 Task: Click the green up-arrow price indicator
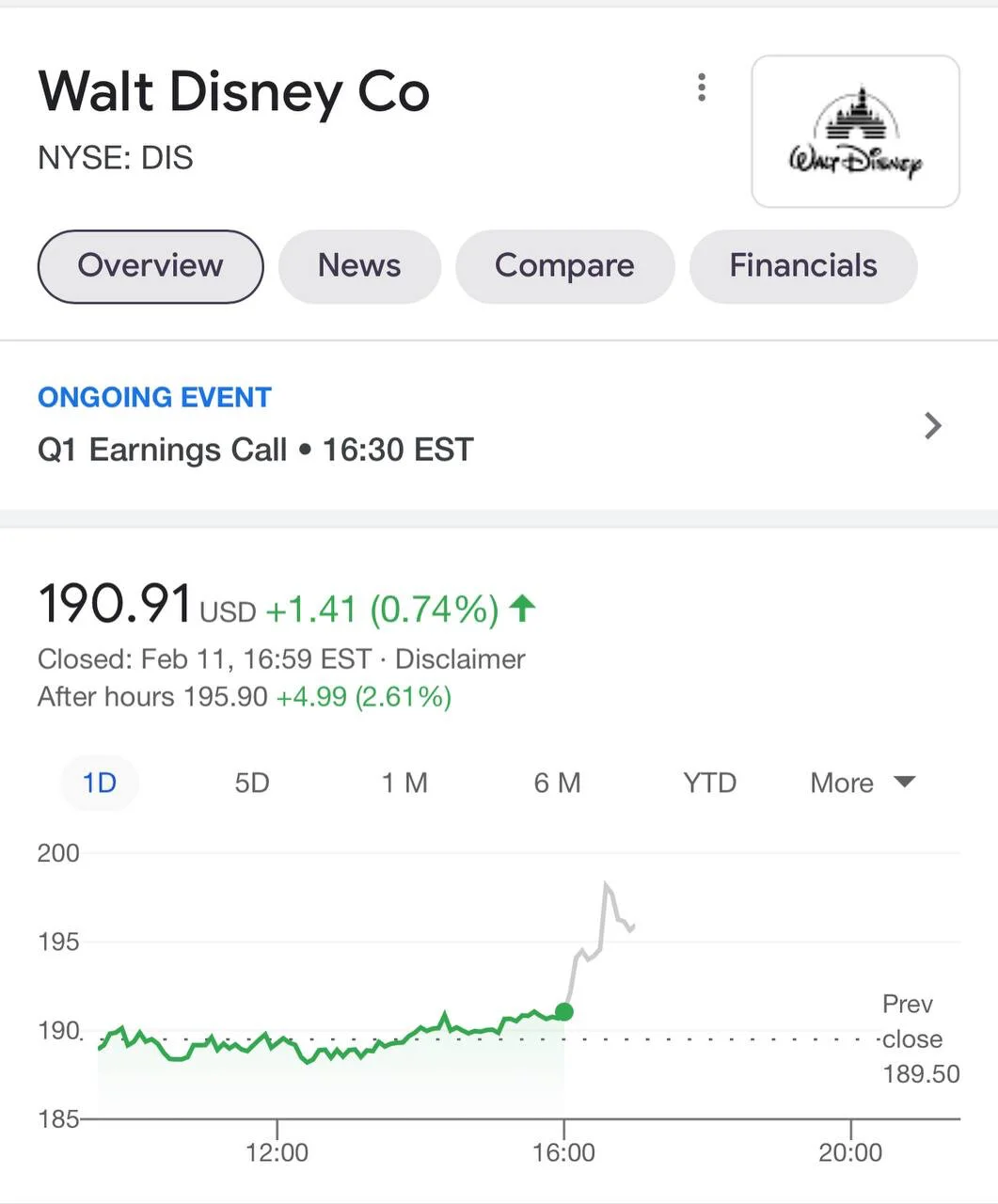[x=522, y=609]
